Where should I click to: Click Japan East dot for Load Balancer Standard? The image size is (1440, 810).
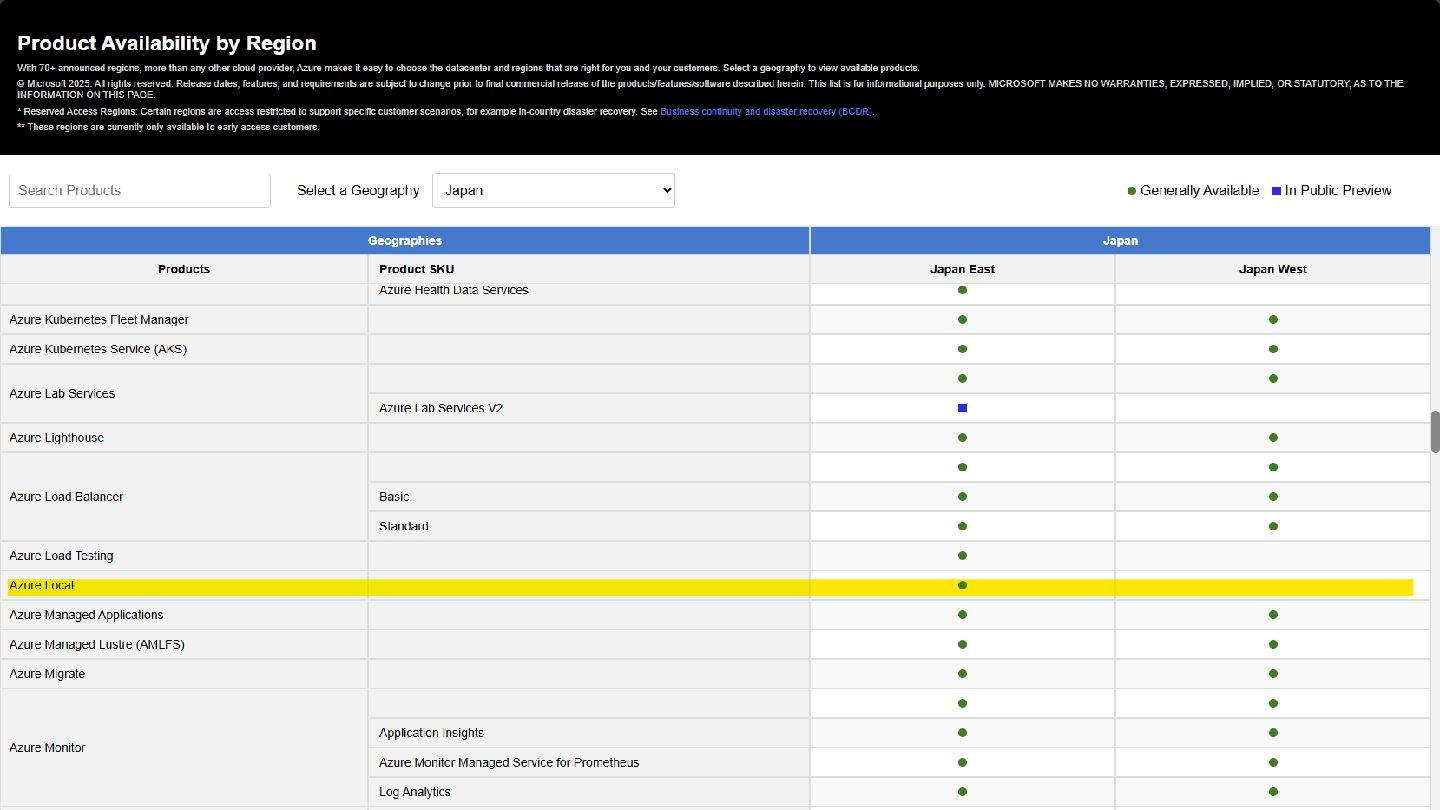[962, 526]
